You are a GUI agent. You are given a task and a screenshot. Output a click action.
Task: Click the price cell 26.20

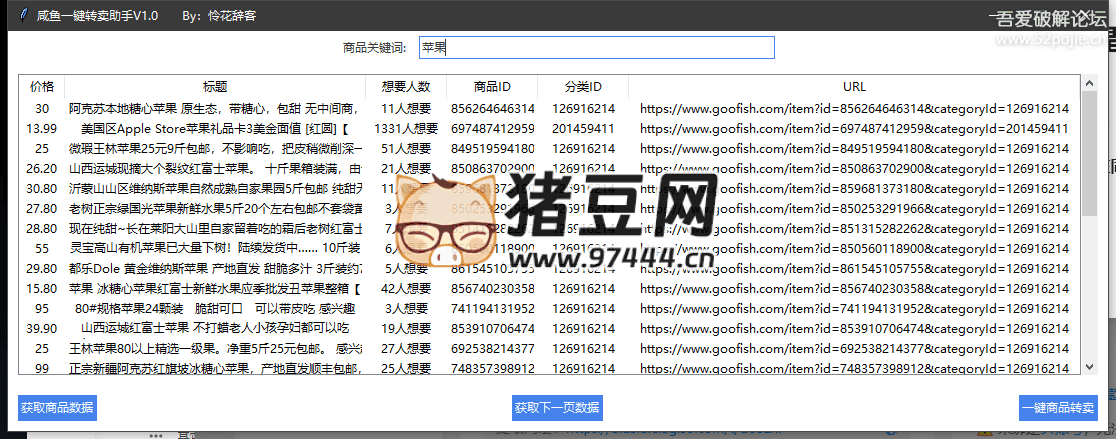pos(41,169)
